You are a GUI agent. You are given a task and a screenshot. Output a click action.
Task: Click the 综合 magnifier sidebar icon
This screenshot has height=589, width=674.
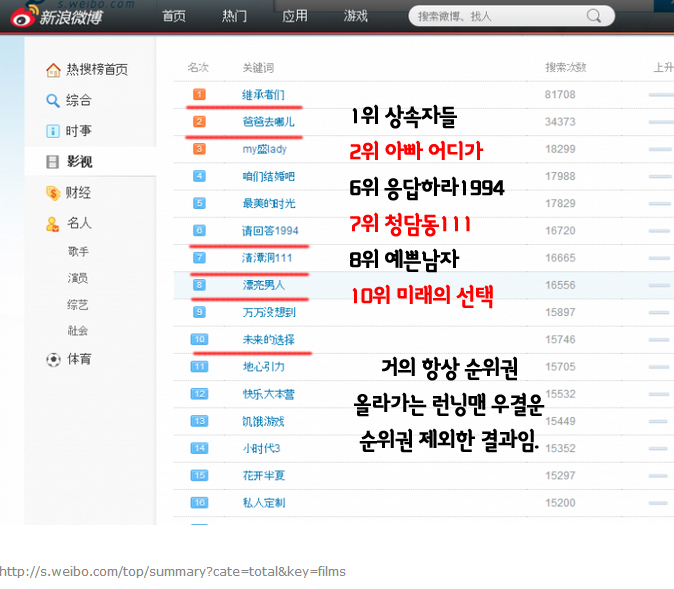coord(53,100)
